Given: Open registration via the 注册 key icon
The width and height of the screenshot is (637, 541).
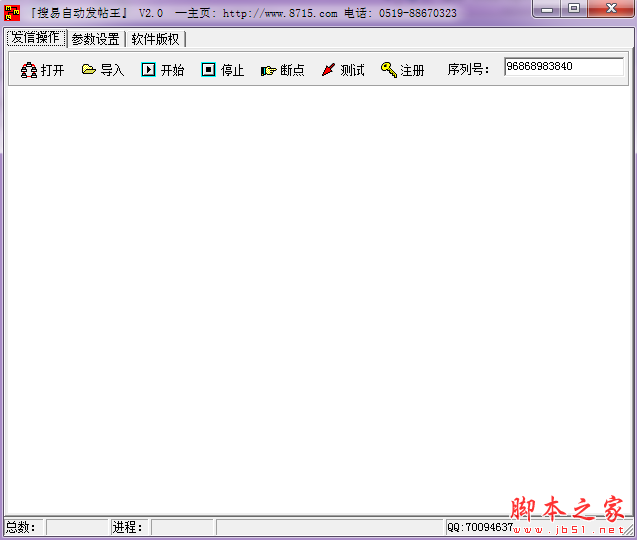Looking at the screenshot, I should point(389,69).
